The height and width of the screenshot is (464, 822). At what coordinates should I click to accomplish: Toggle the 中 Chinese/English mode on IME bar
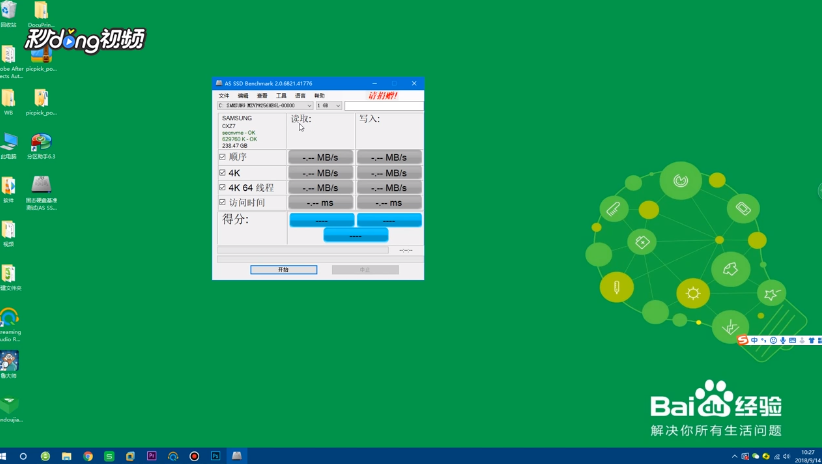pos(754,340)
